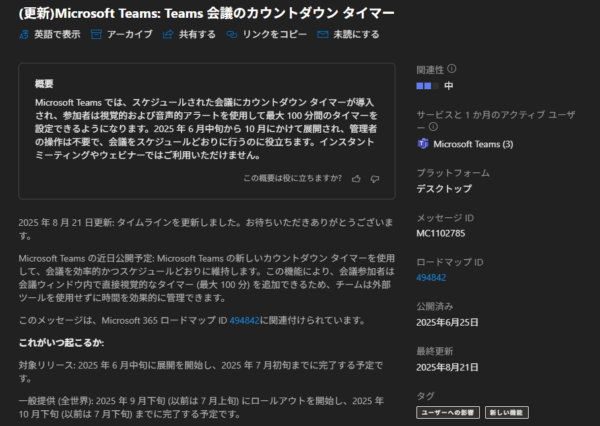Click the relevance level bar indicator
The height and width of the screenshot is (426, 600).
pos(427,86)
